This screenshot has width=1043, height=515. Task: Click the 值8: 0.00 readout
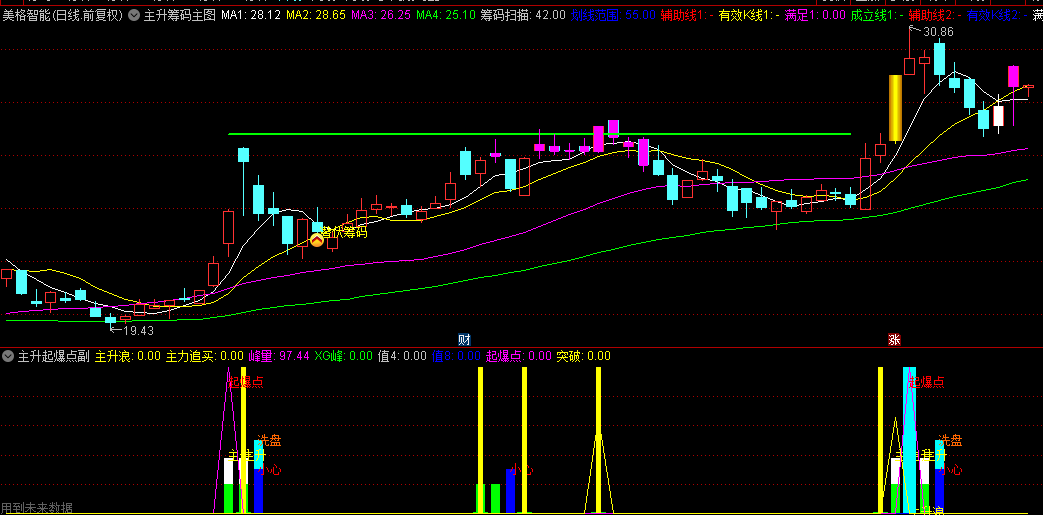point(456,356)
